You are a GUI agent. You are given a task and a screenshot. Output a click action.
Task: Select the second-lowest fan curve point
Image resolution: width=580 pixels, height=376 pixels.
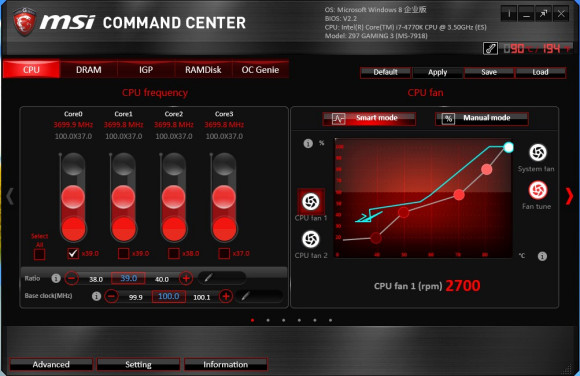(404, 212)
